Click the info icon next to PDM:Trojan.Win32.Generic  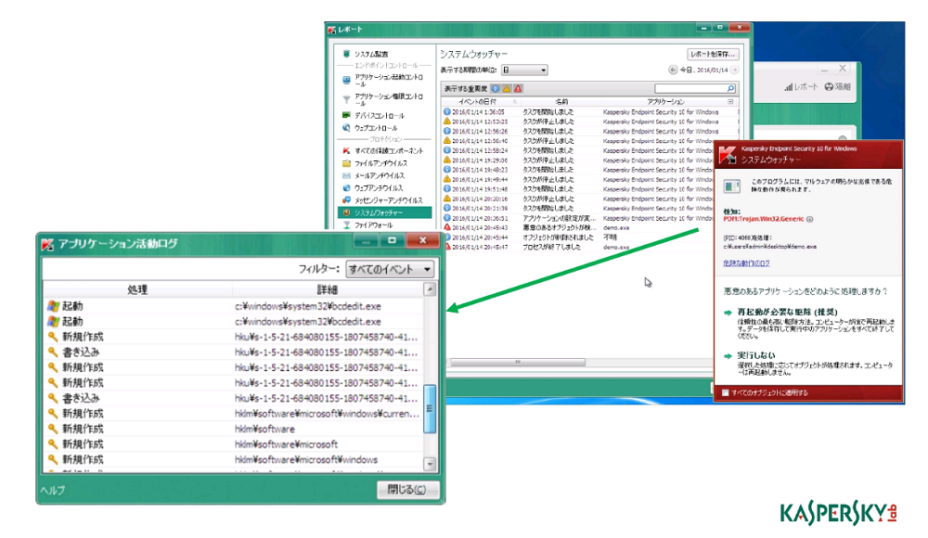point(810,219)
